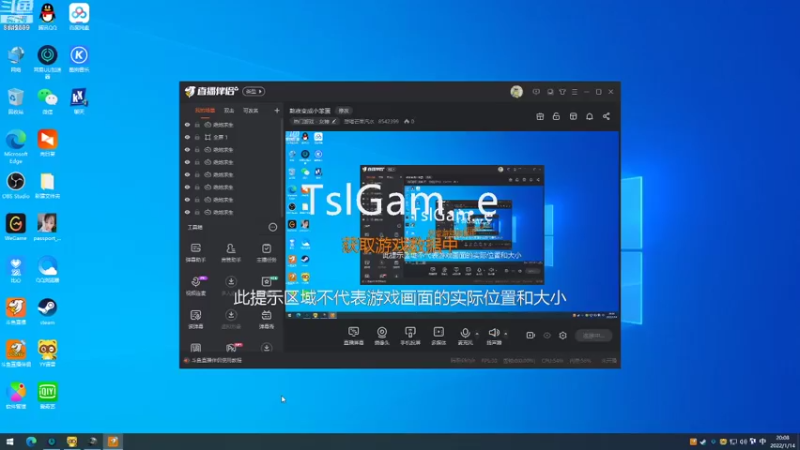The width and height of the screenshot is (800, 450).
Task: Hide the source directly below 全屏 1
Action: tap(187, 150)
